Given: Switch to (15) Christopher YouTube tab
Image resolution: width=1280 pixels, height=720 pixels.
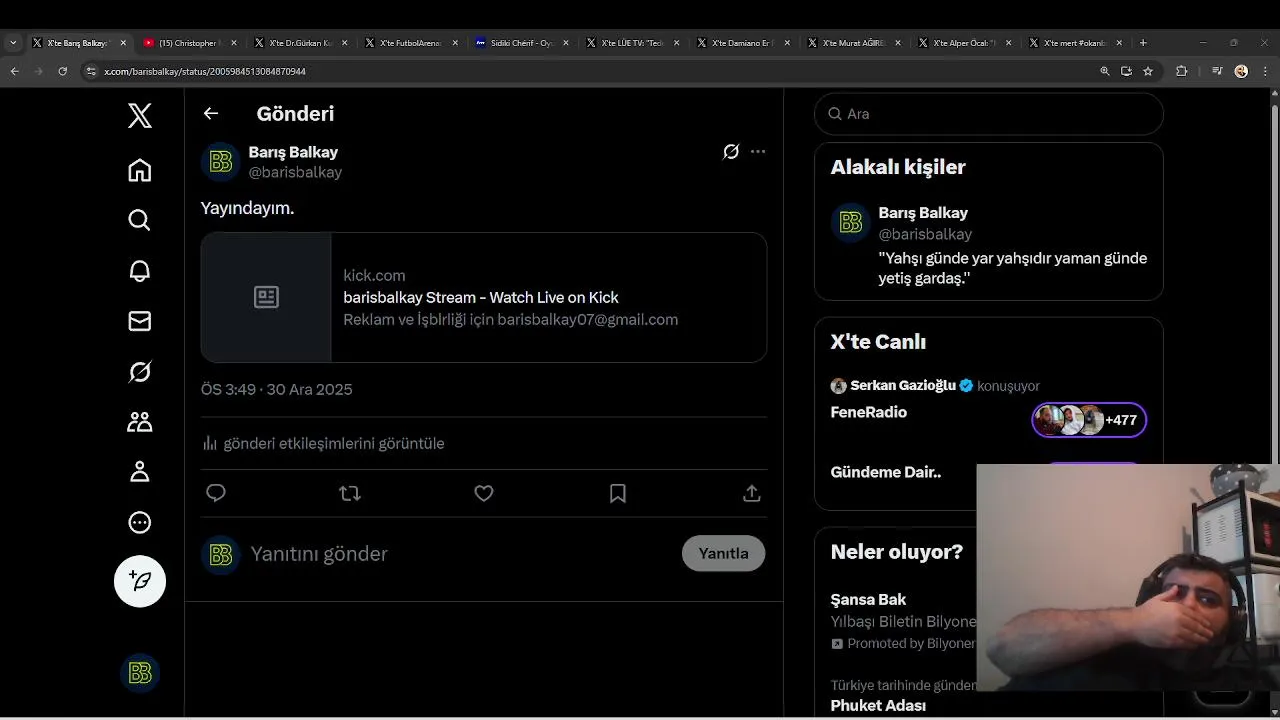Looking at the screenshot, I should coord(187,43).
